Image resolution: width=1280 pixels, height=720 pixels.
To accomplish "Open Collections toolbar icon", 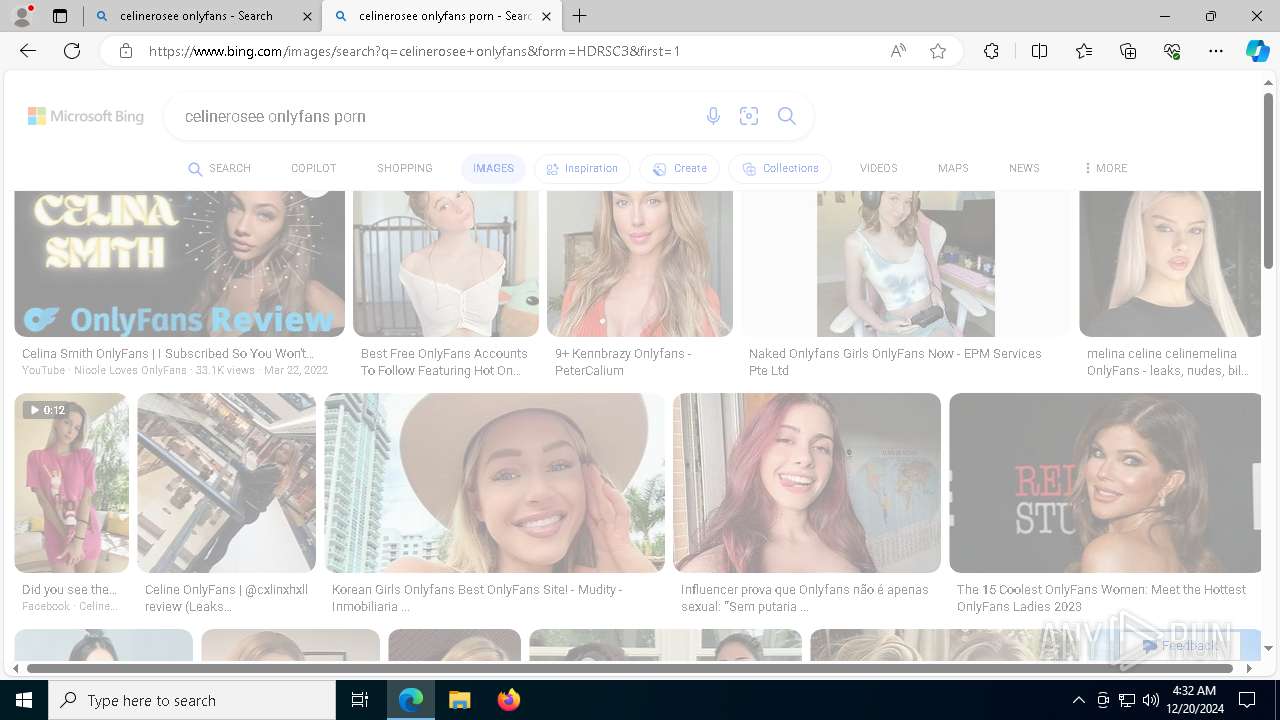I will (1128, 51).
